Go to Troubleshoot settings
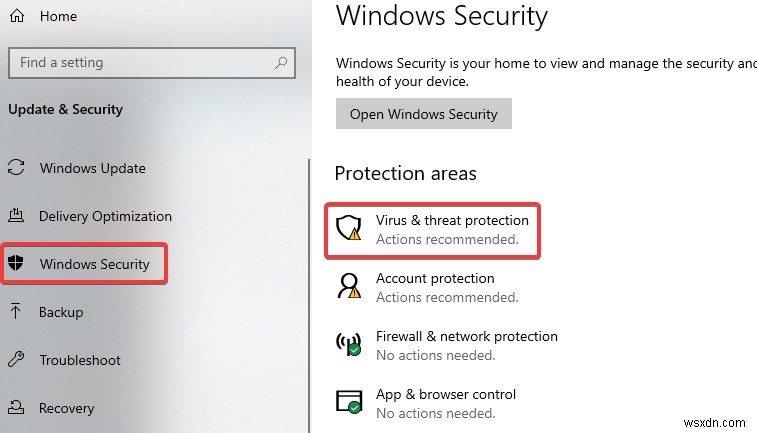Screen dimensions: 757x433 tap(80, 360)
